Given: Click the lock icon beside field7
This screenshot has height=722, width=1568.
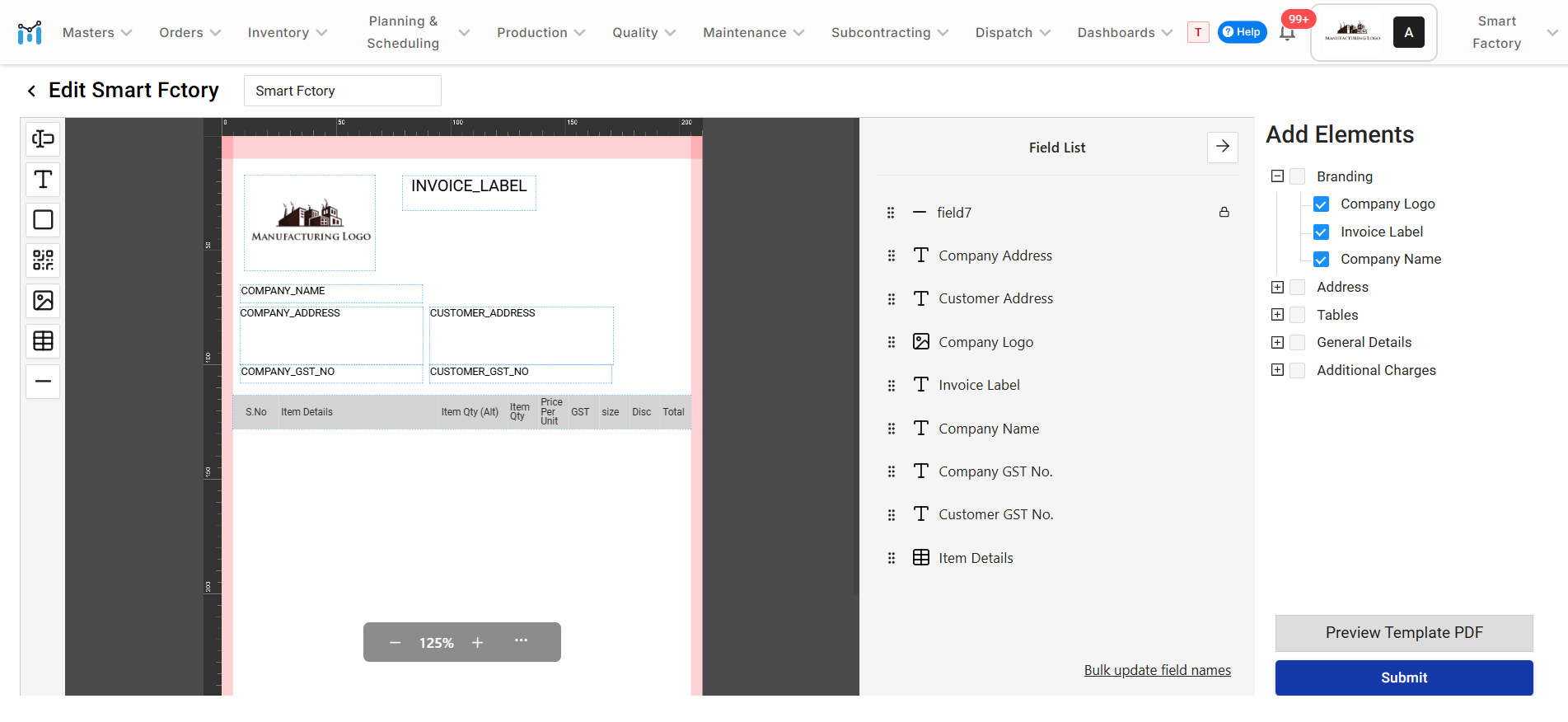Looking at the screenshot, I should coord(1224,213).
